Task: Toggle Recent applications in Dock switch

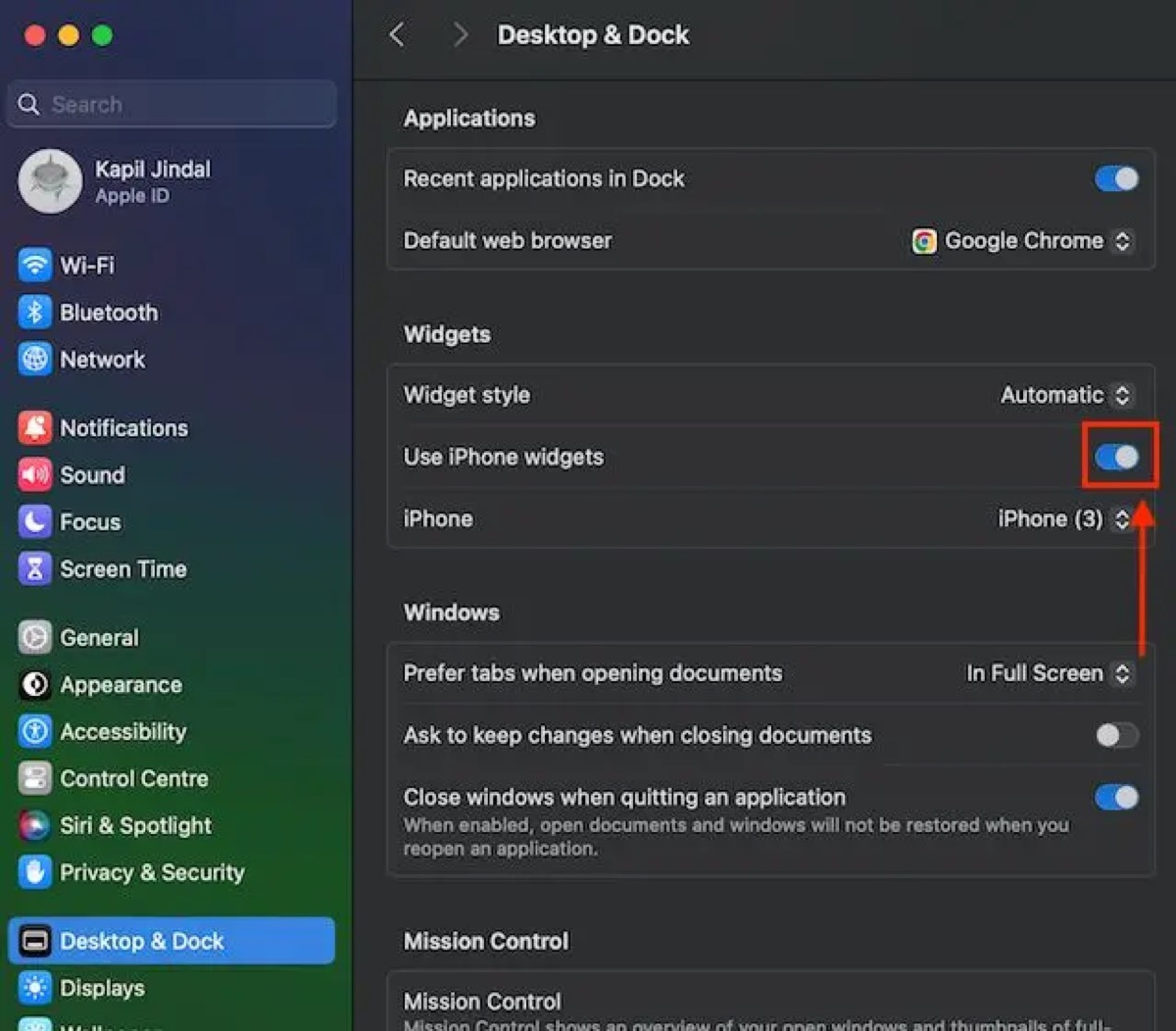Action: pos(1116,178)
